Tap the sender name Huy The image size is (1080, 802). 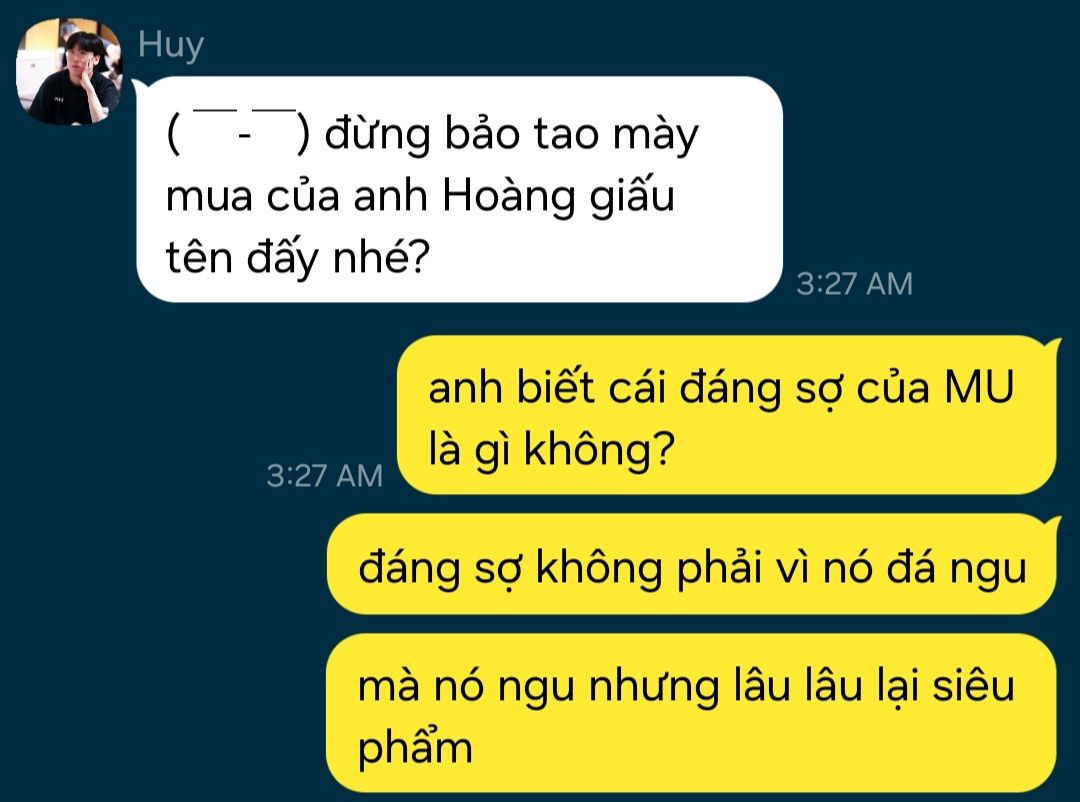(171, 45)
